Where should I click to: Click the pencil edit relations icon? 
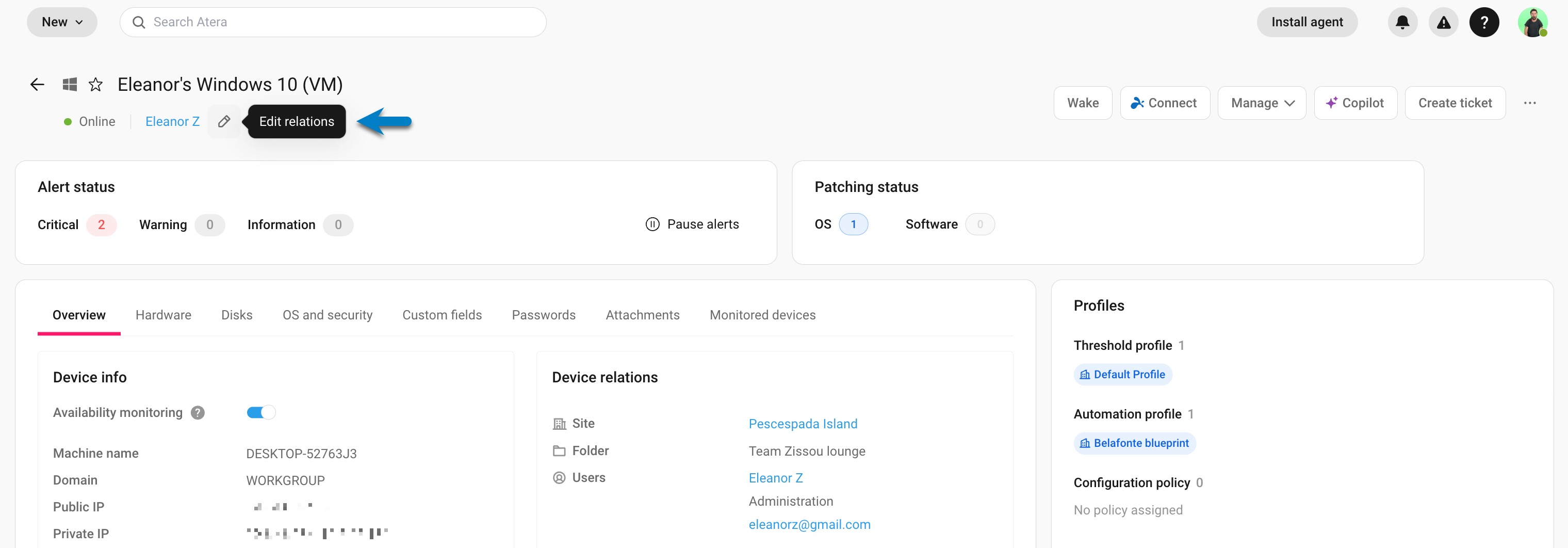pos(224,121)
